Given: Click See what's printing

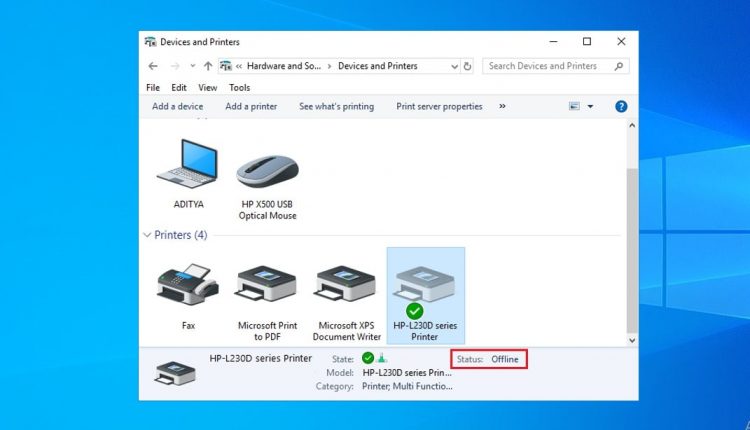Looking at the screenshot, I should point(336,106).
